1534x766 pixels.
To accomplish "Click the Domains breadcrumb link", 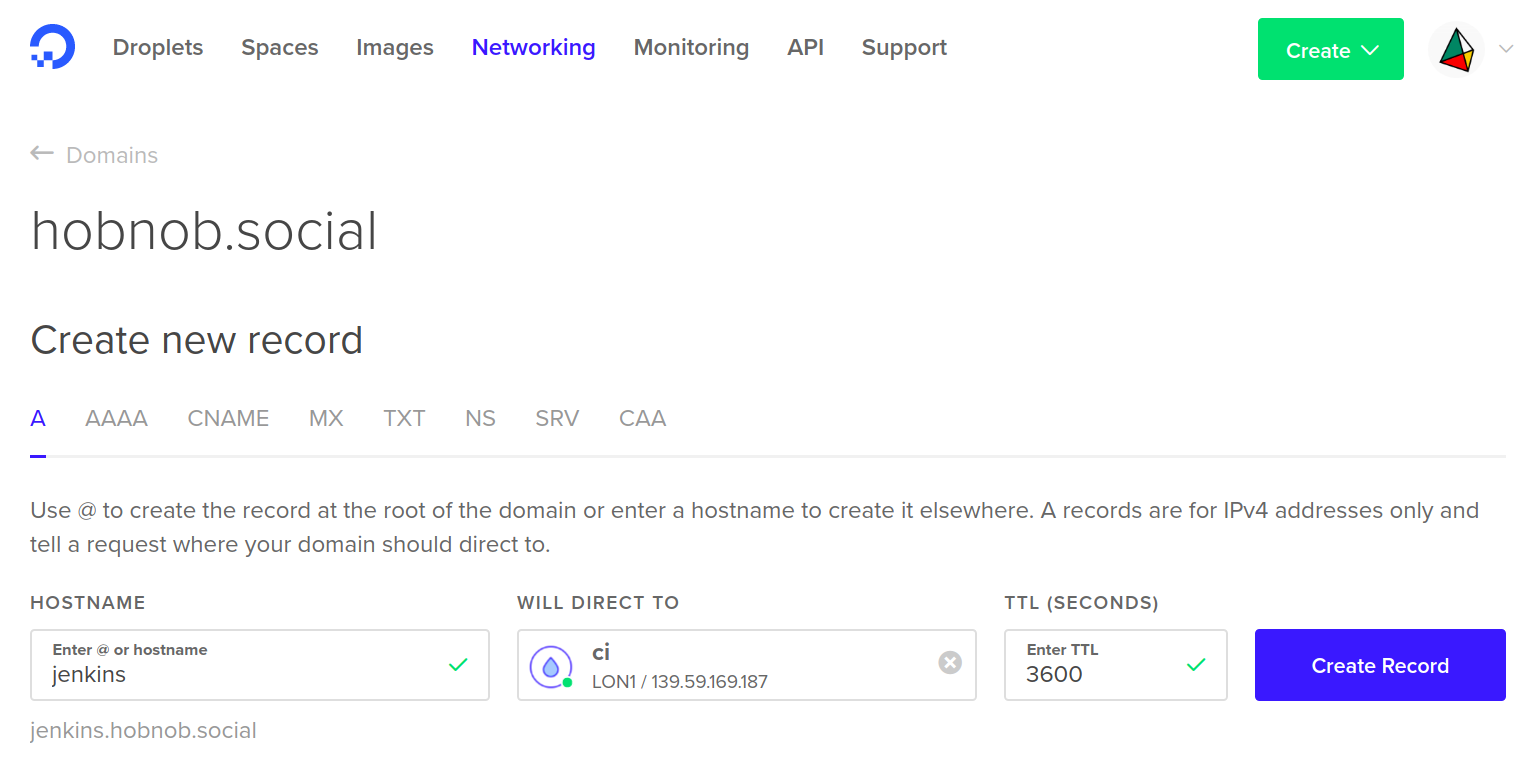I will tap(112, 156).
